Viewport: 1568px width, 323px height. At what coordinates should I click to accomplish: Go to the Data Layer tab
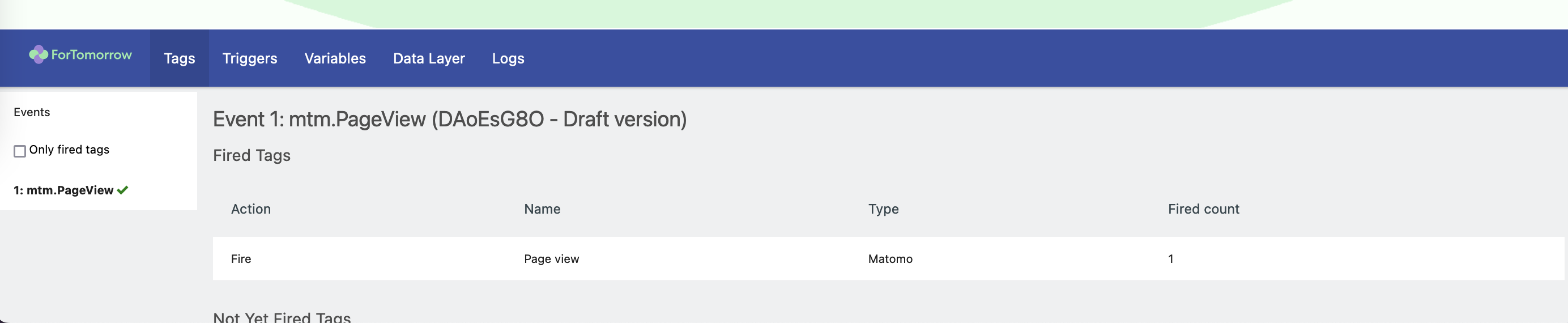[429, 58]
